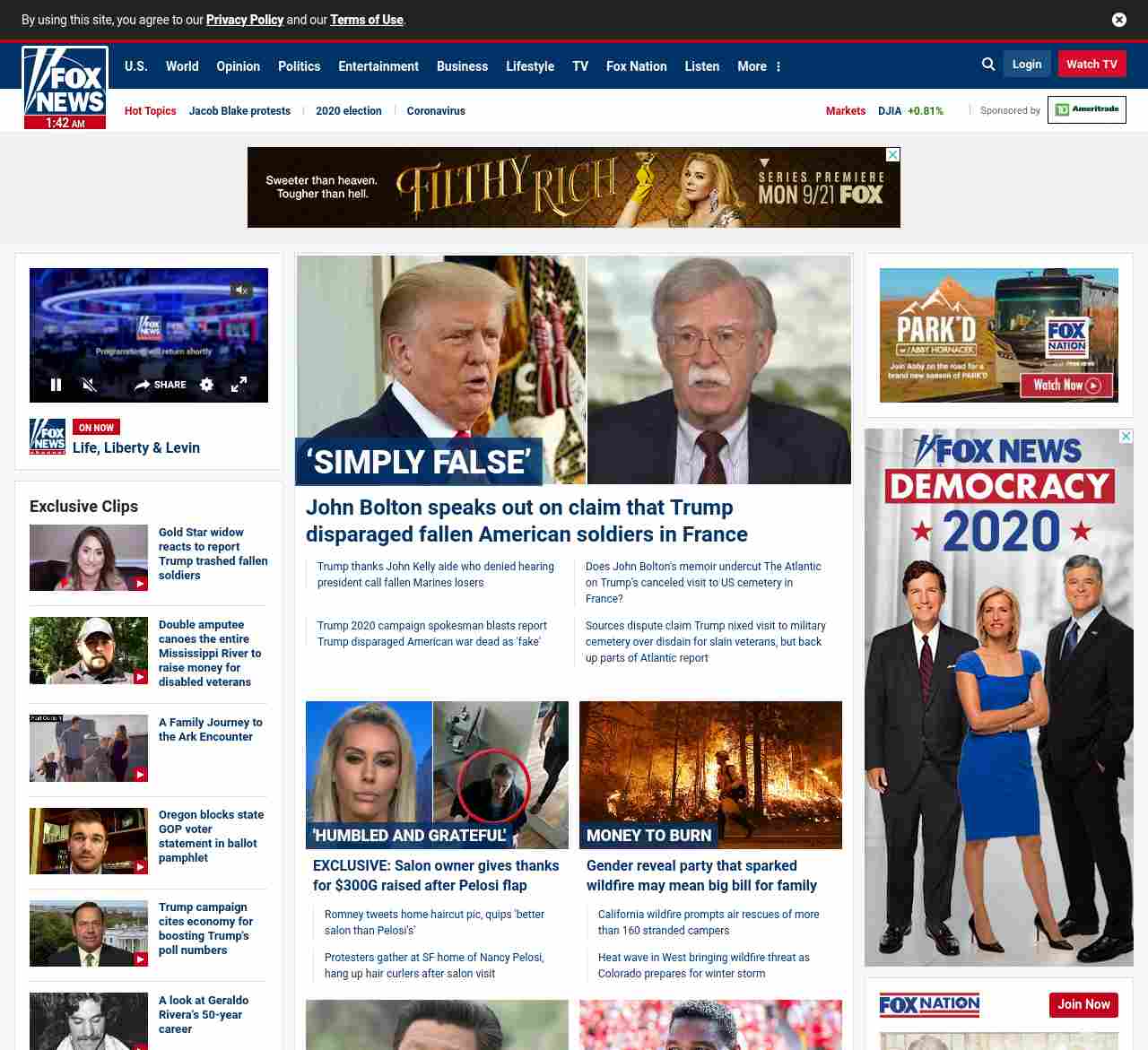Open AdChoices icon on Filthy Rich banner
Image resolution: width=1148 pixels, height=1050 pixels.
892,154
